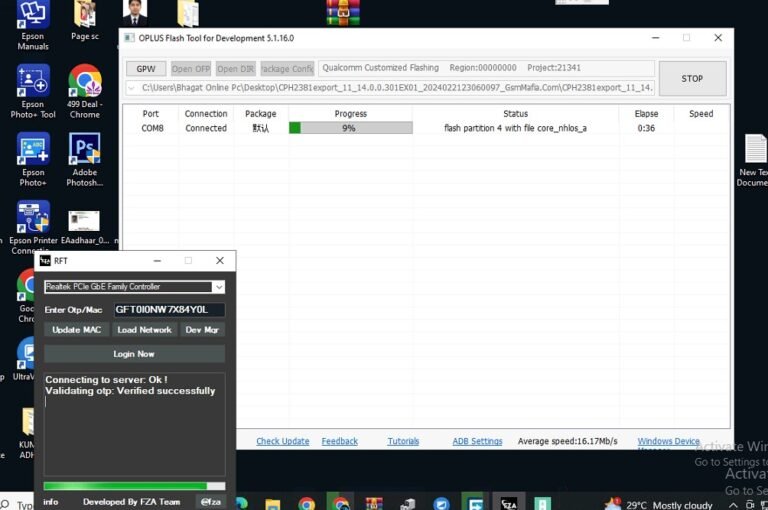Click Qualcomm Customized Flashing info field
768x510 pixels.
tap(486, 68)
